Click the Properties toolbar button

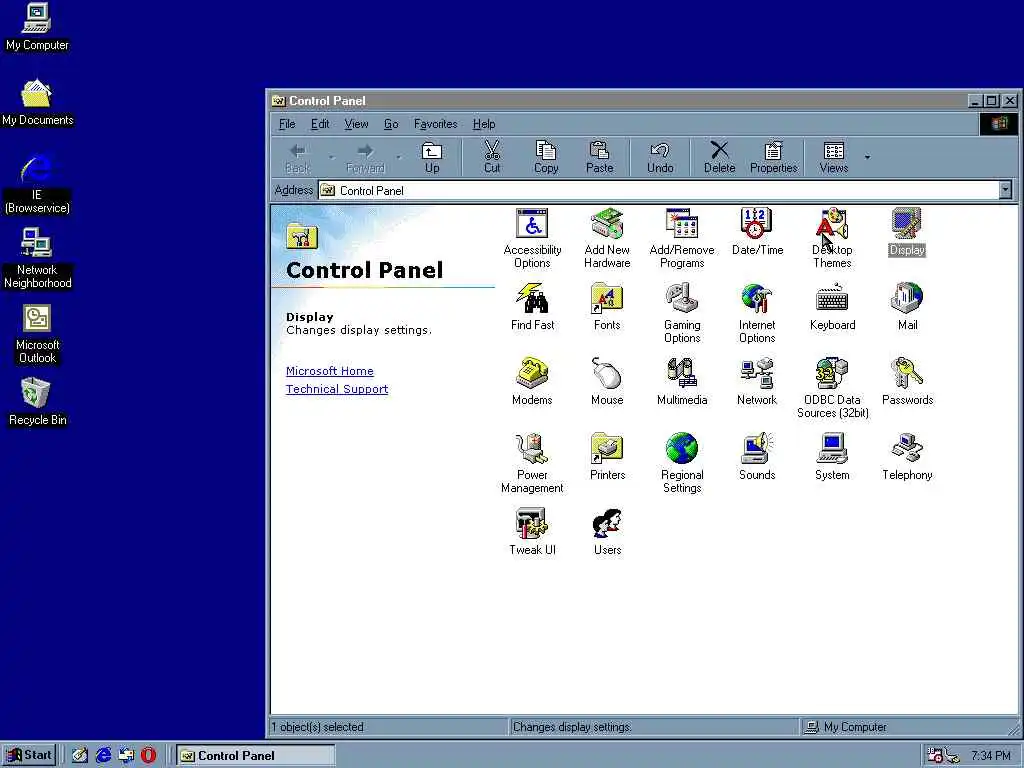coord(773,157)
